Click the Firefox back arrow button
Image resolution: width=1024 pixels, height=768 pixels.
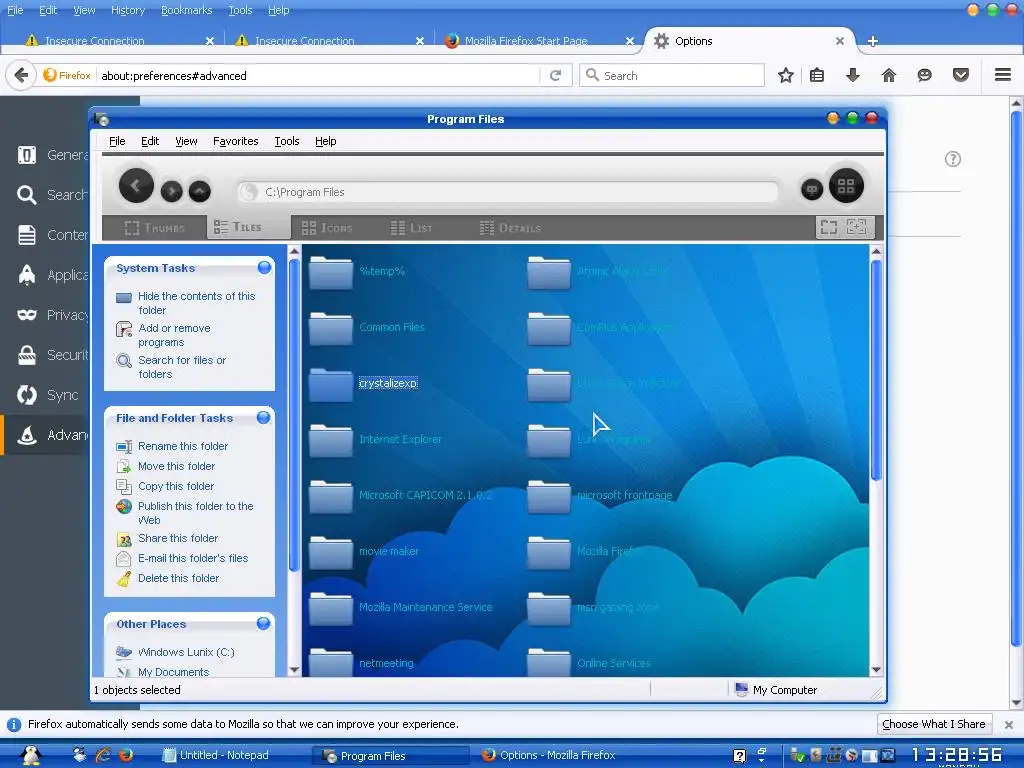coord(21,76)
